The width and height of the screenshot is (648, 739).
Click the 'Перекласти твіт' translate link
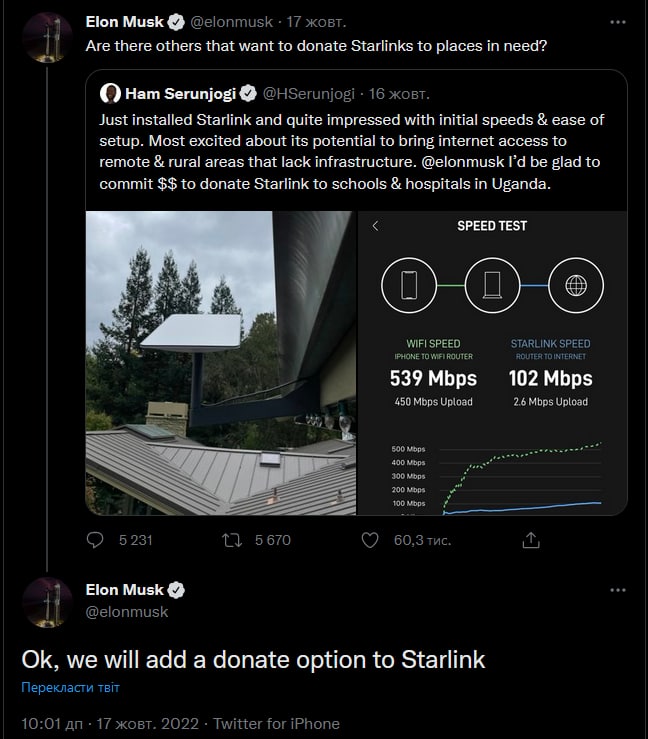click(70, 689)
